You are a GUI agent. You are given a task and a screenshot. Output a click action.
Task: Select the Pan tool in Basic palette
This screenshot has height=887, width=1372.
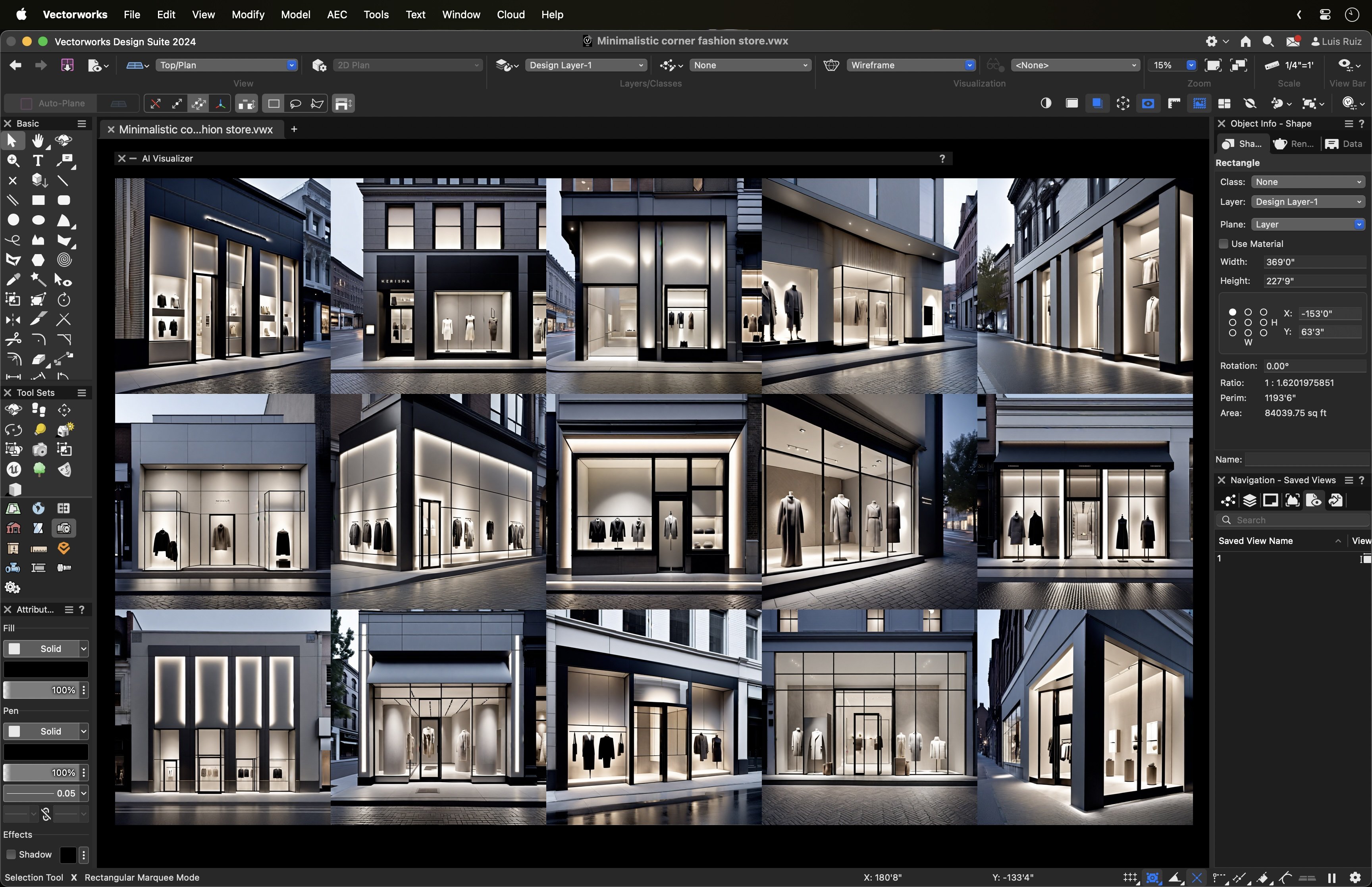point(38,141)
